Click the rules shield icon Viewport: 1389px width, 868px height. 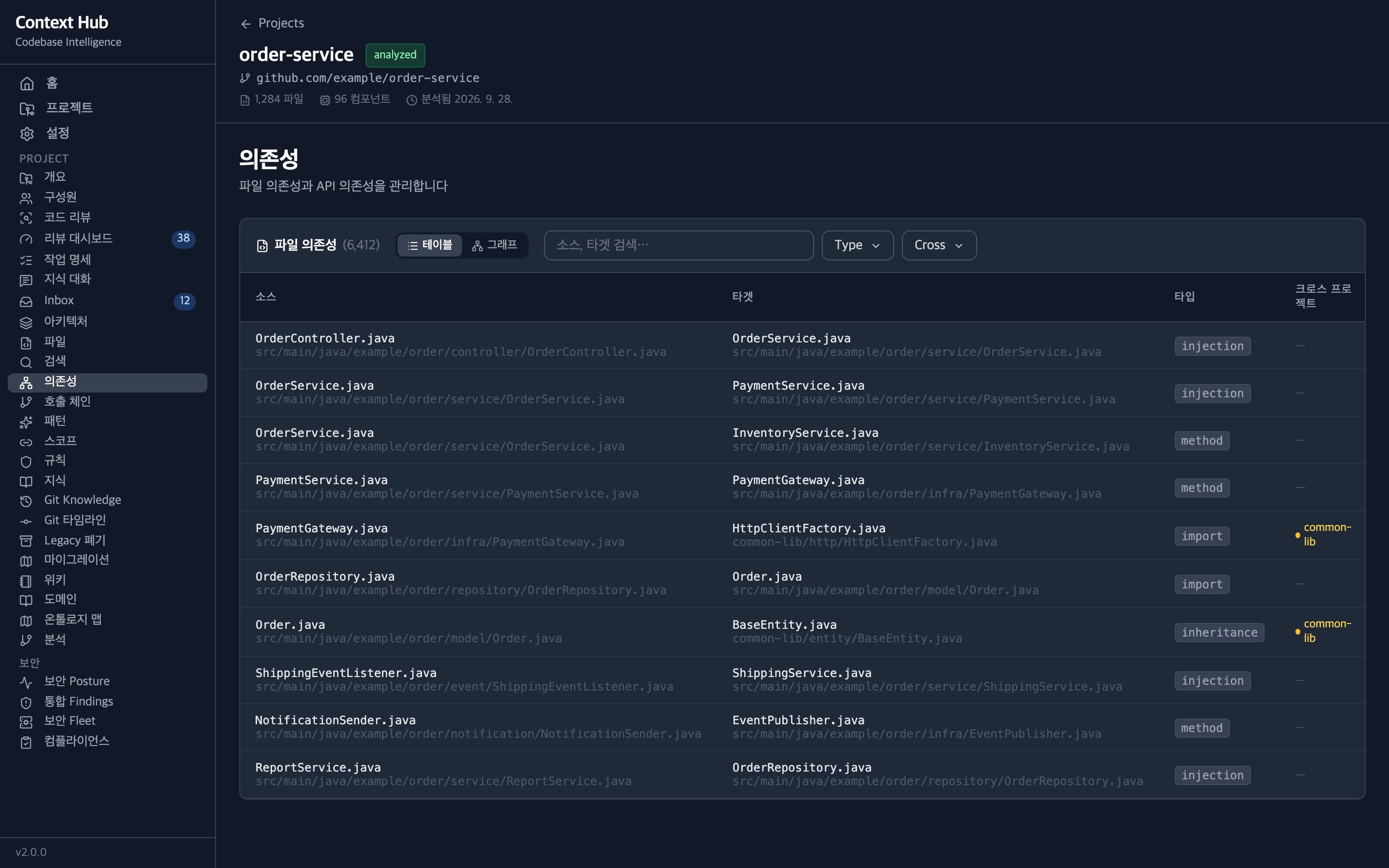pos(26,461)
